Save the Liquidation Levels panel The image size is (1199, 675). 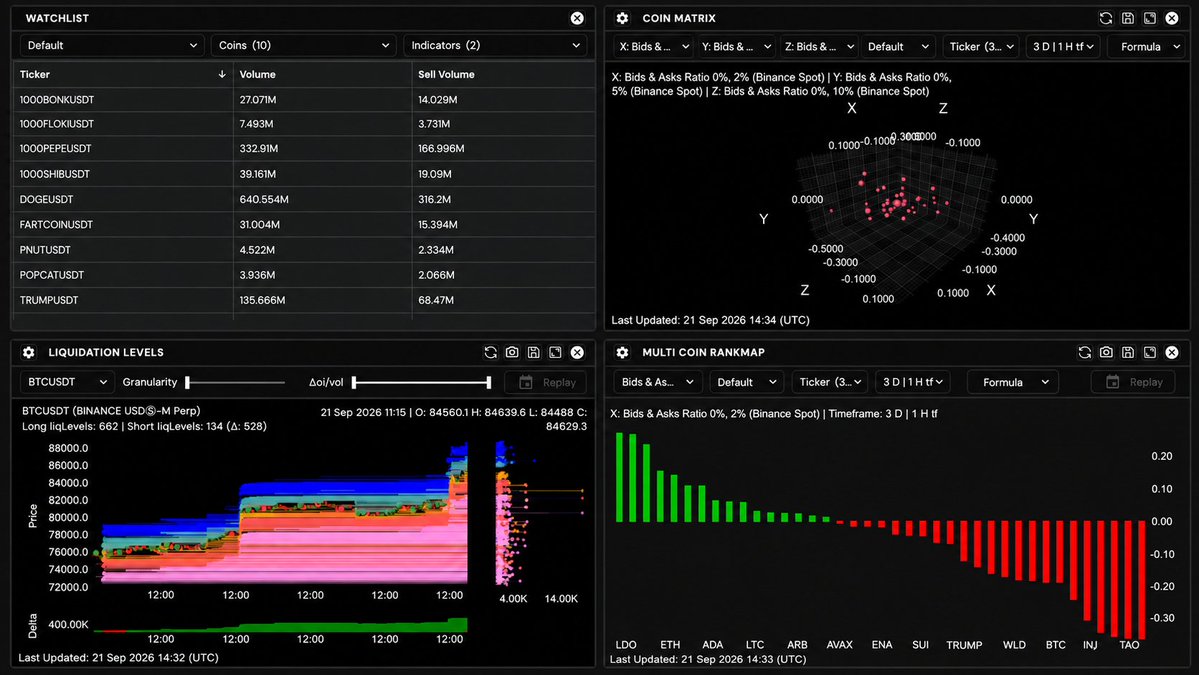(x=534, y=352)
